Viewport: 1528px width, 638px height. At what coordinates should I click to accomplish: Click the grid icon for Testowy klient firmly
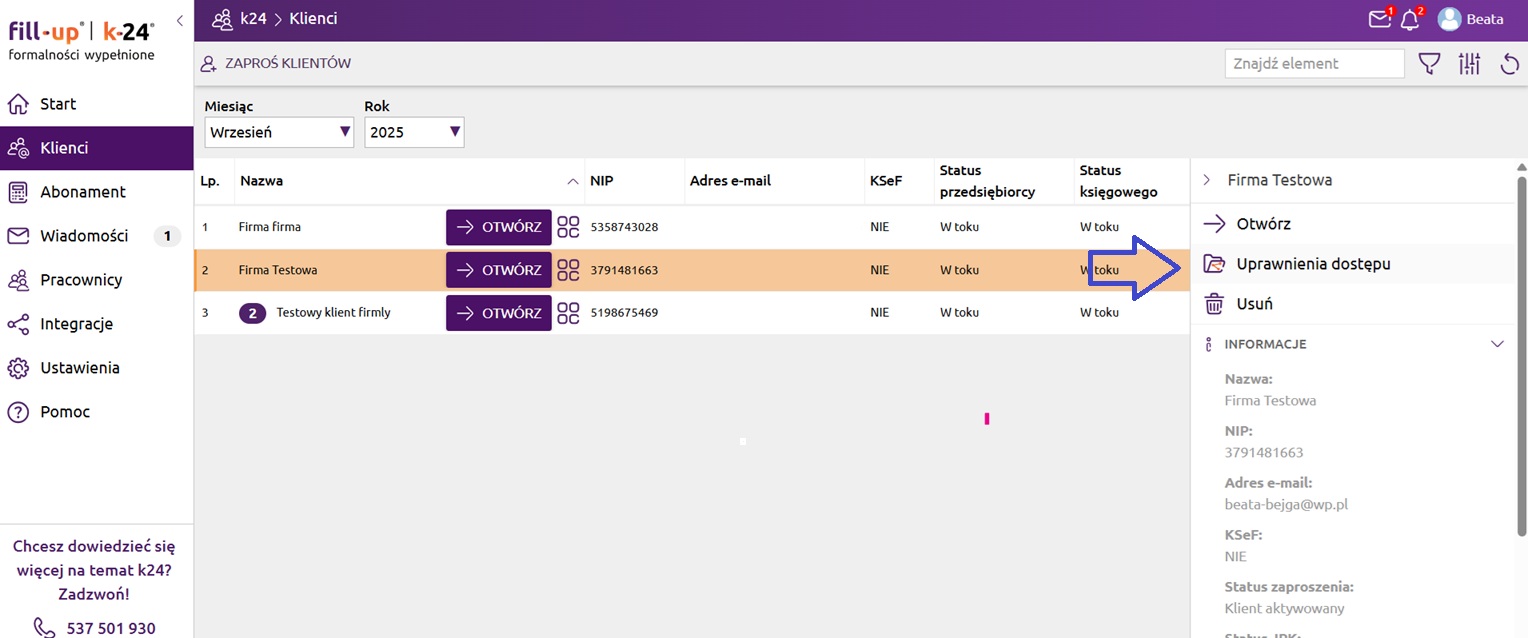[568, 313]
